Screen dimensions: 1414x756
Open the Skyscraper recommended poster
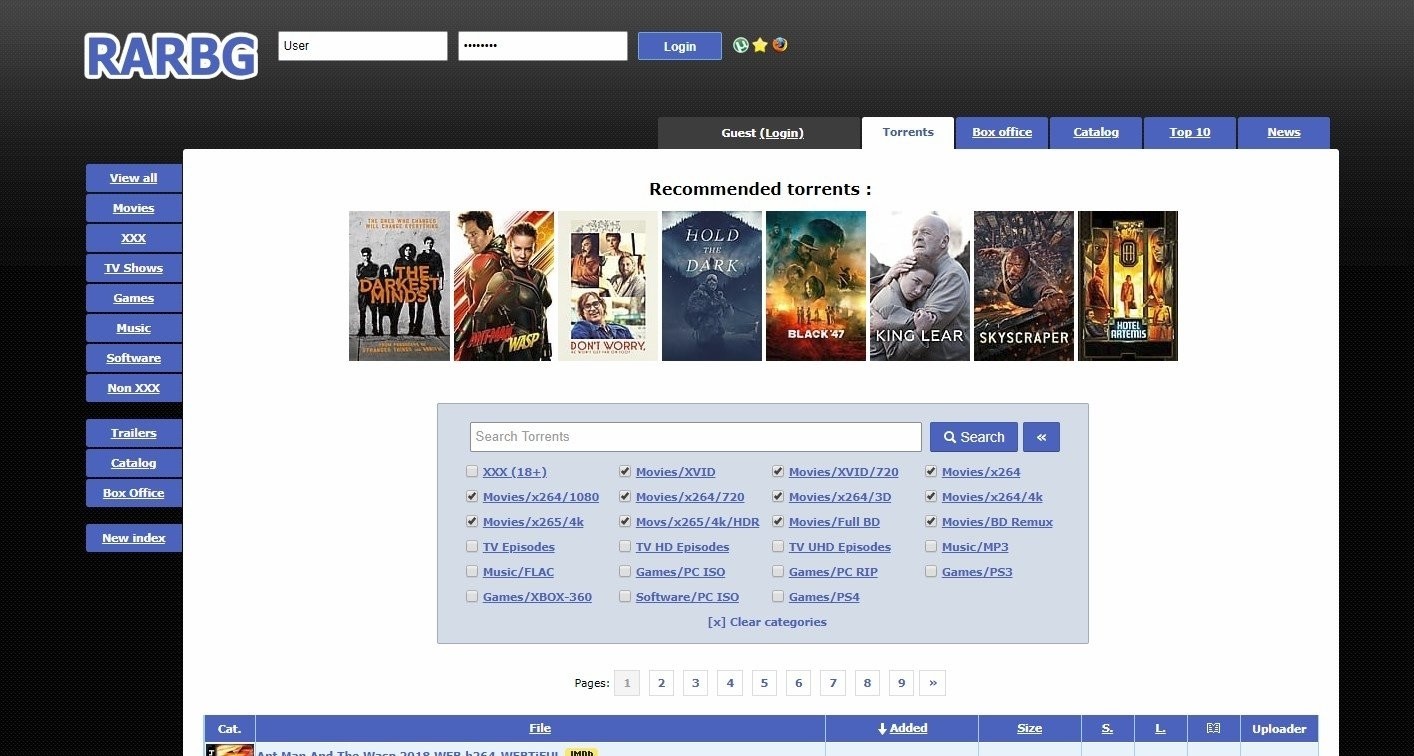(1023, 286)
